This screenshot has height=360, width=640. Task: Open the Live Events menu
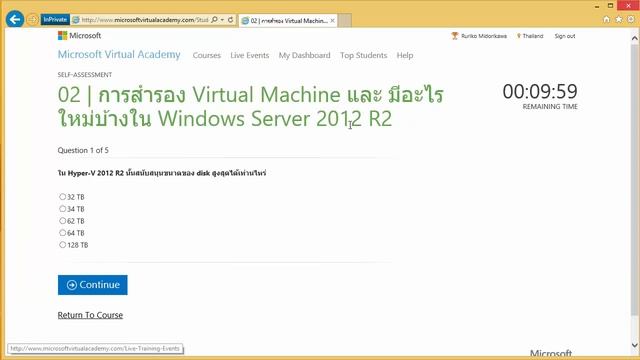(249, 56)
